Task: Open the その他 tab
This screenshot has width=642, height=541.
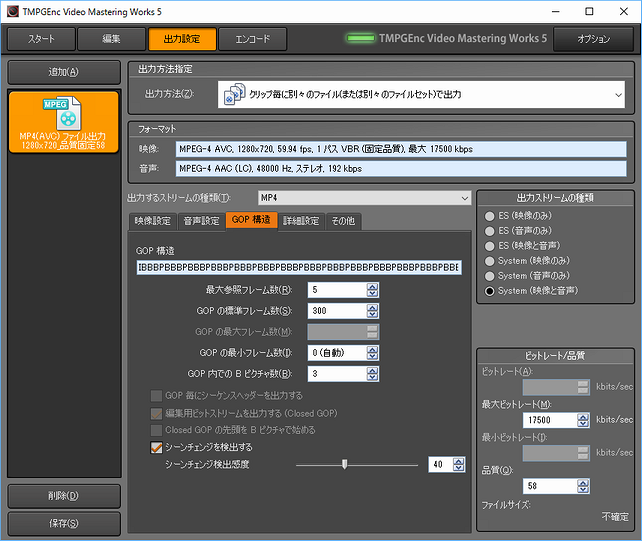Action: [x=343, y=221]
